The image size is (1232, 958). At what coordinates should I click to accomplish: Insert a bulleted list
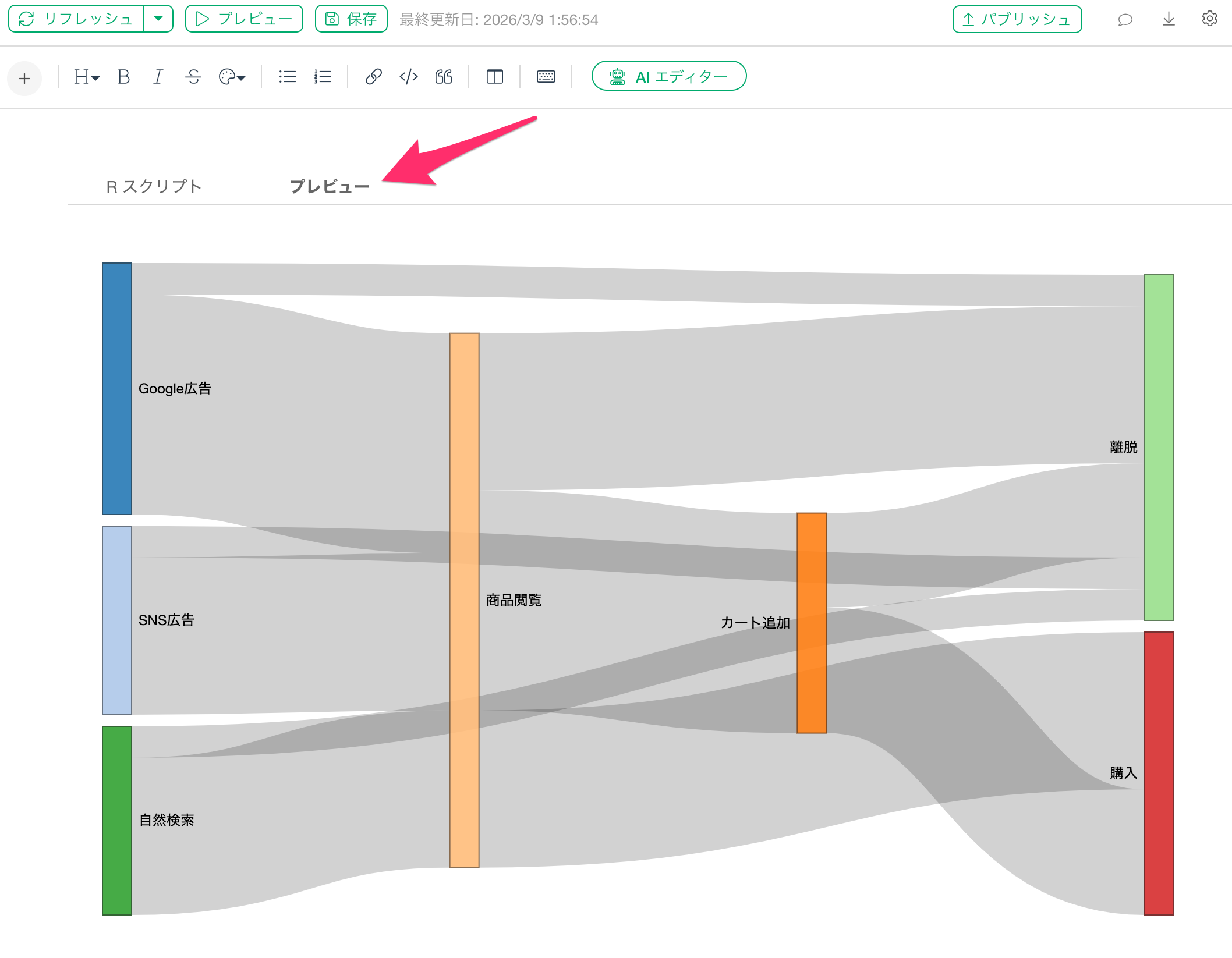tap(287, 77)
